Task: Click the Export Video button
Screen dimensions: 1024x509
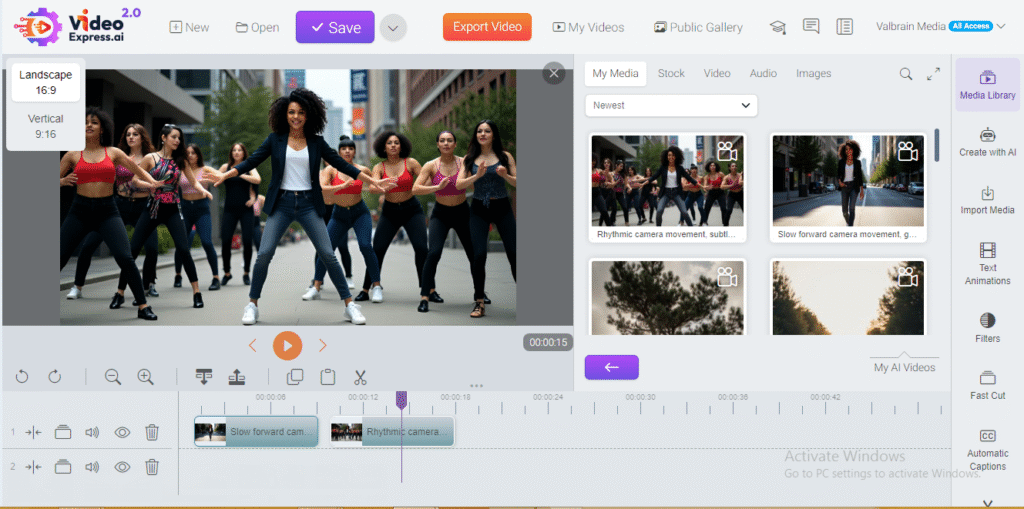Action: pos(487,27)
